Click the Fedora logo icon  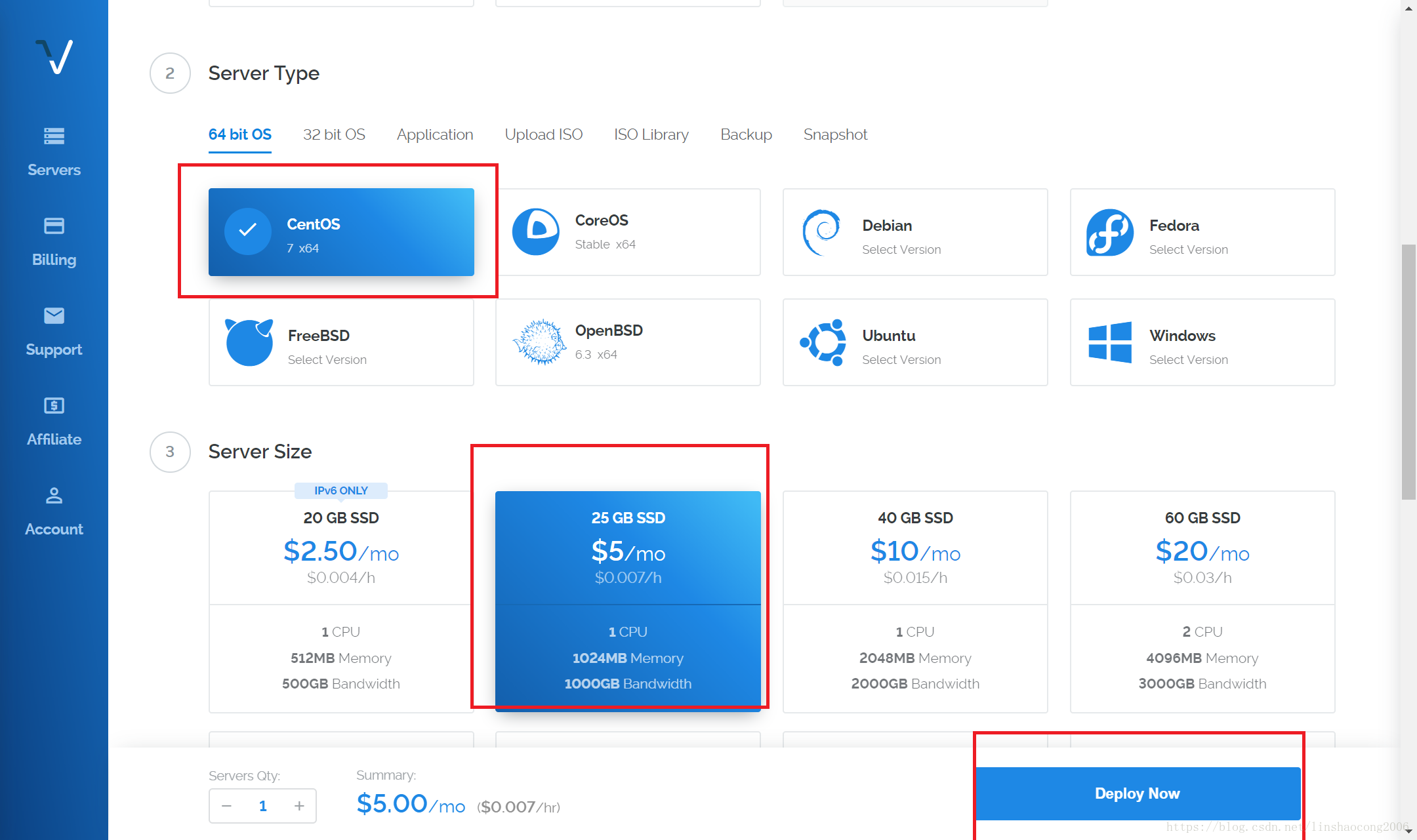click(1109, 233)
